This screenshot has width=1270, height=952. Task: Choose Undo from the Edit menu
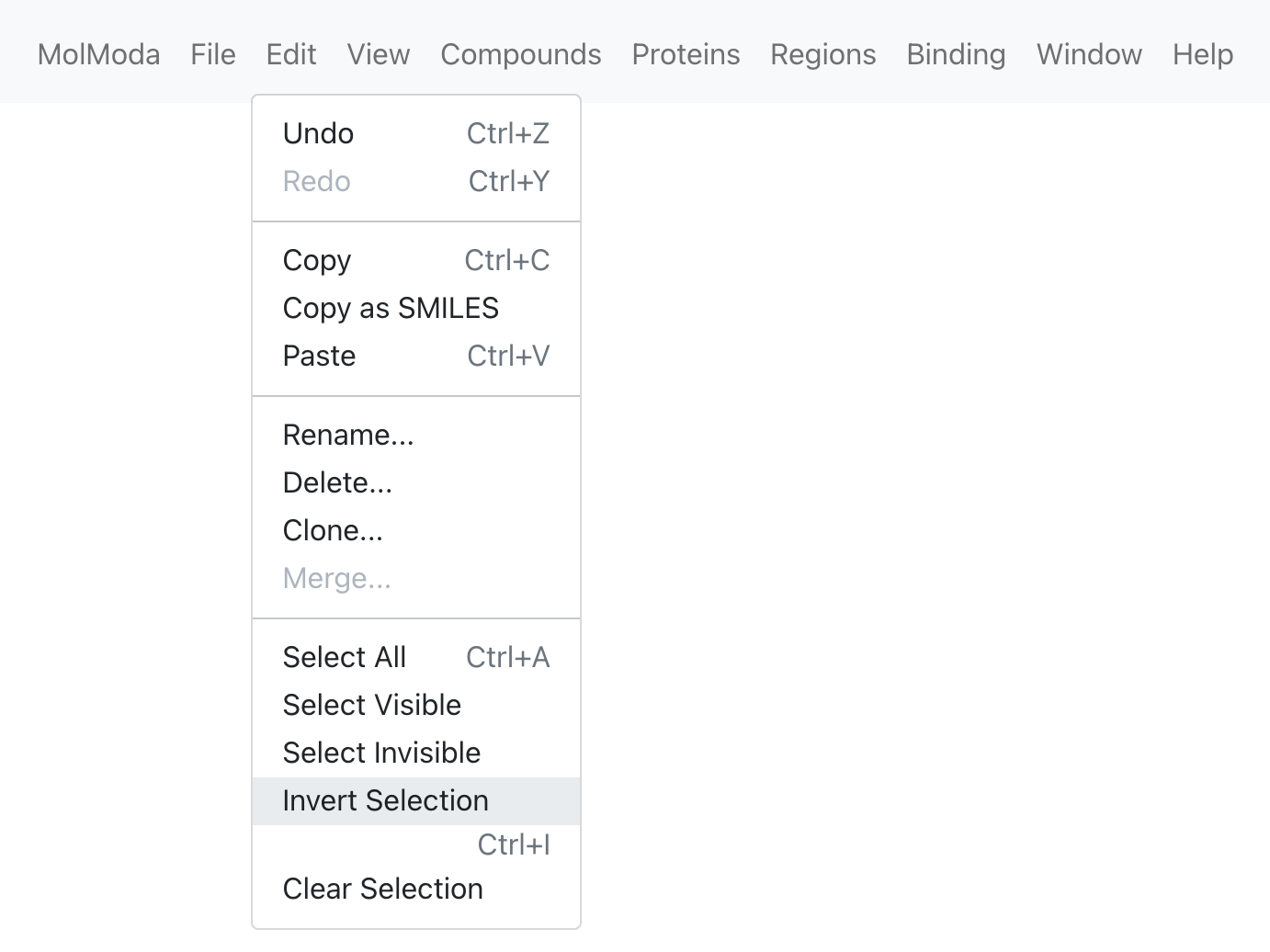pos(416,133)
